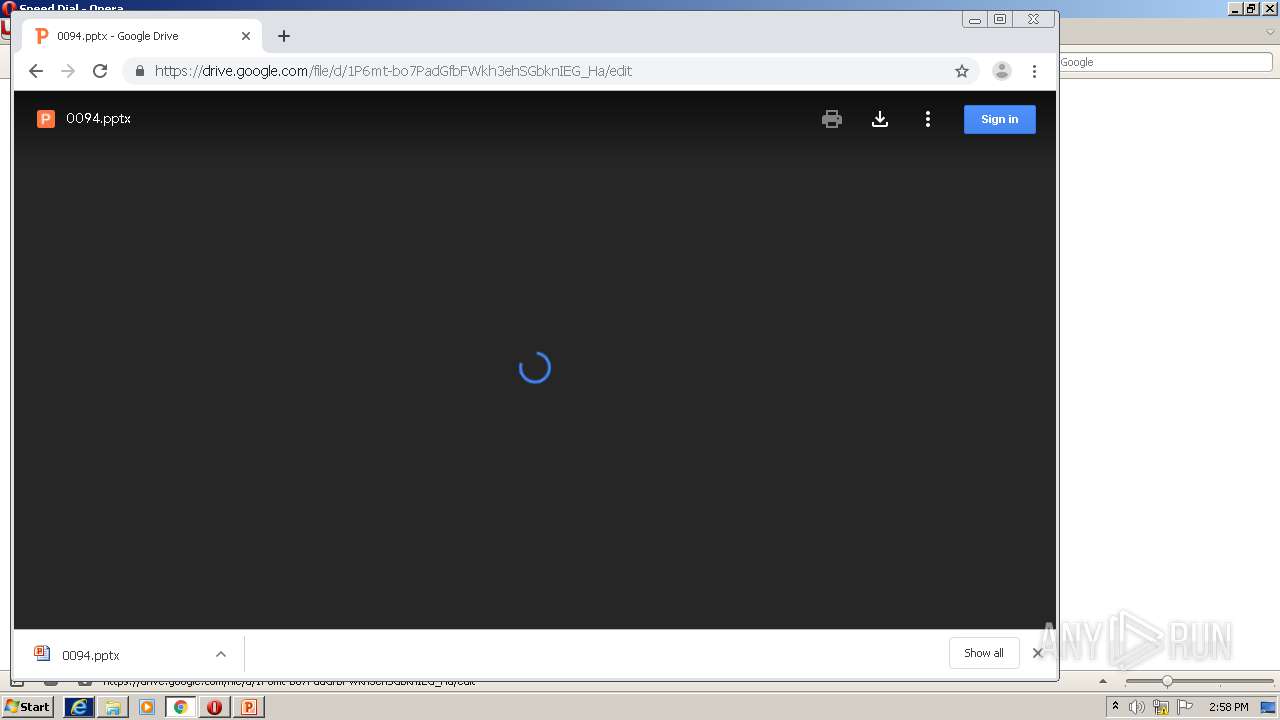Click the volume speaker tray icon
Viewport: 1280px width, 720px height.
[1137, 707]
